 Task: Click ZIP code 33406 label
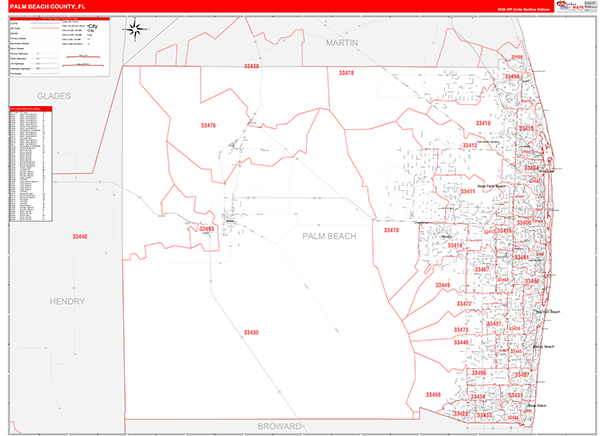(524, 222)
